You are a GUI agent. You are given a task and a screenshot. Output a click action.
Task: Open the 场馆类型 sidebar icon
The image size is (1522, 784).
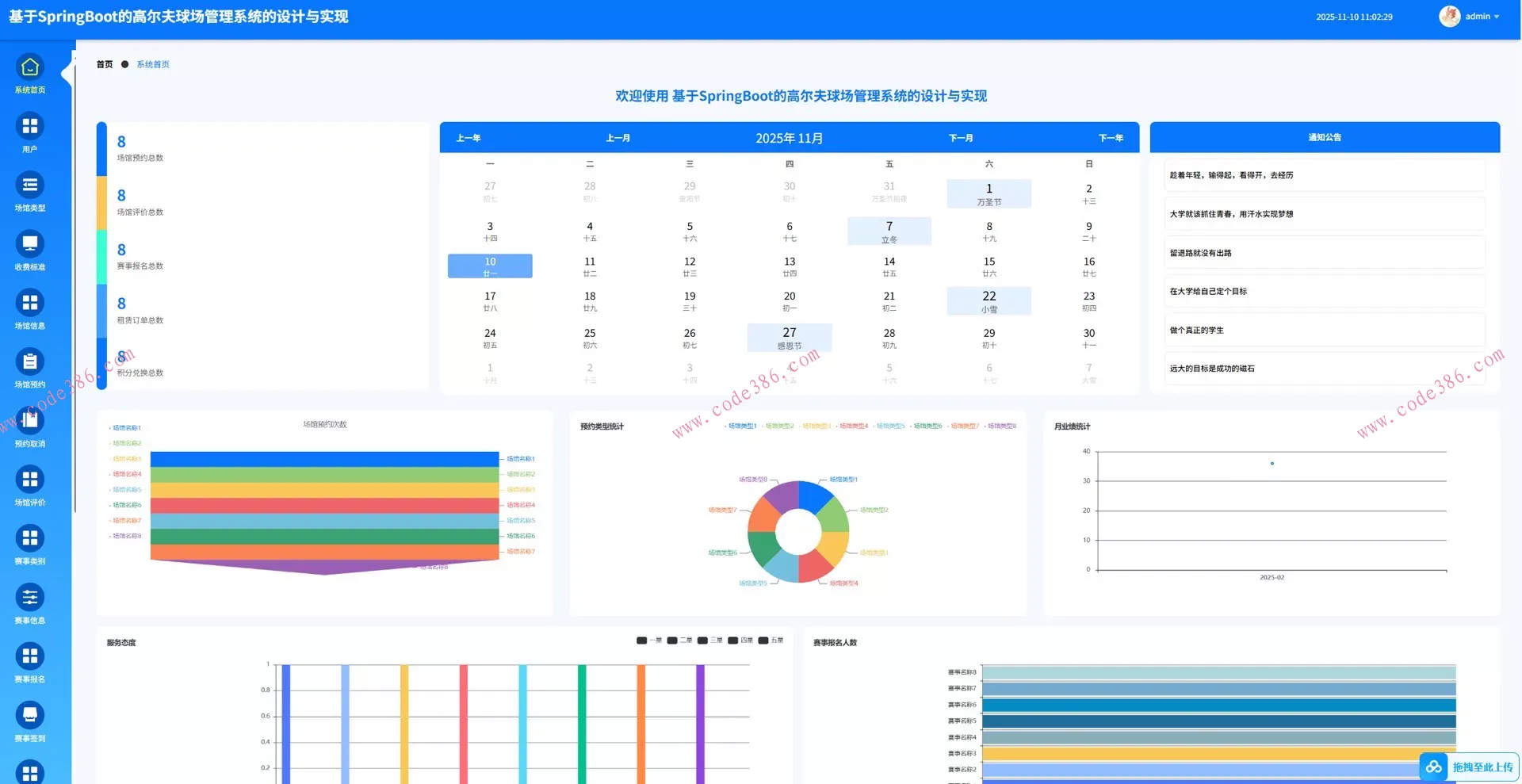coord(29,185)
